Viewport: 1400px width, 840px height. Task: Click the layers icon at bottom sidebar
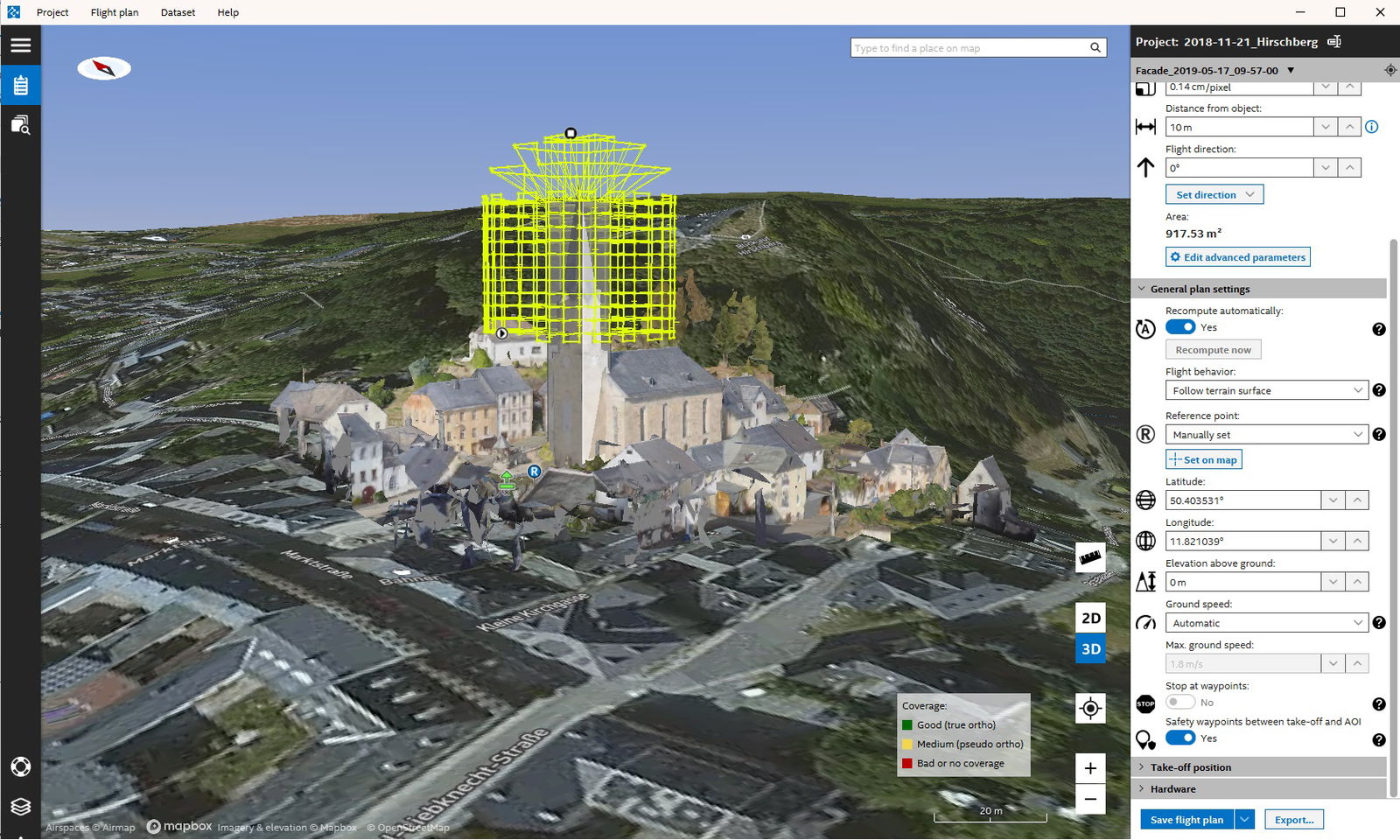coord(20,807)
